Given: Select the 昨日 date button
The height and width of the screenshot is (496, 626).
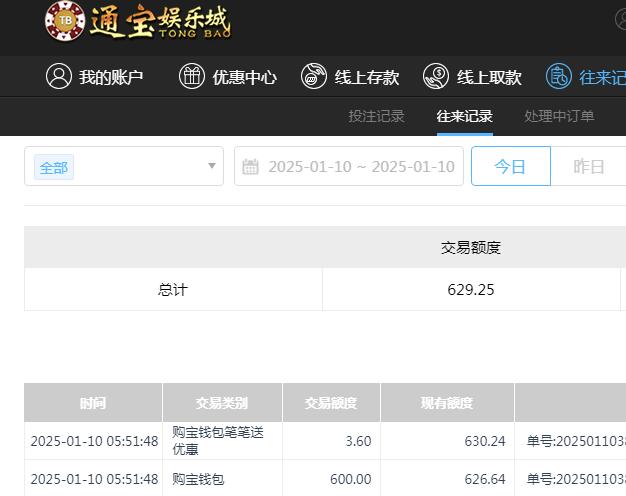Looking at the screenshot, I should pyautogui.click(x=588, y=166).
